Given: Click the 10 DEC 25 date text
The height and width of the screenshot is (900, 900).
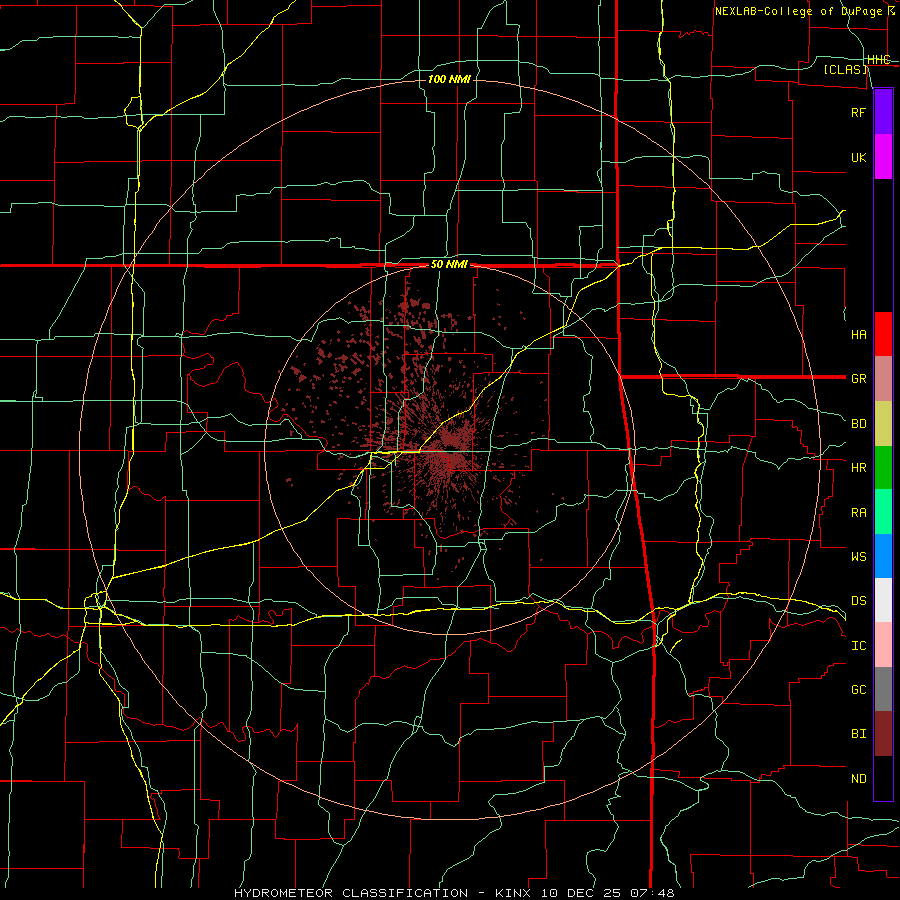Looking at the screenshot, I should [580, 893].
